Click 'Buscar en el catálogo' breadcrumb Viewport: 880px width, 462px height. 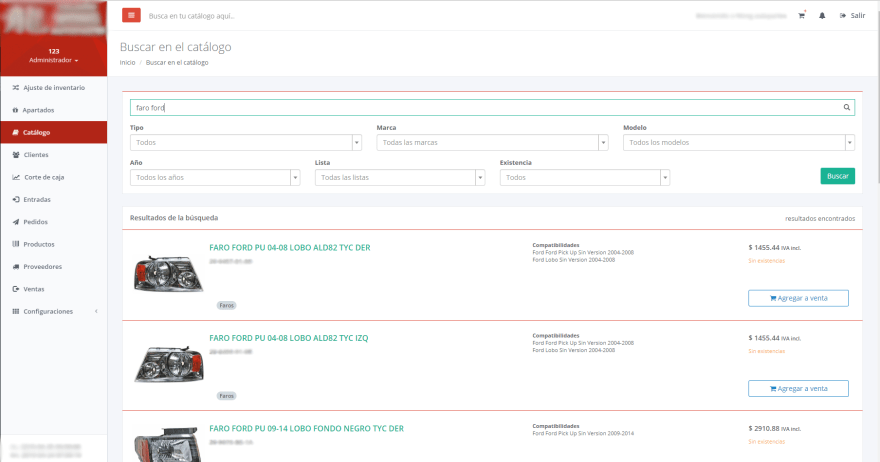177,62
